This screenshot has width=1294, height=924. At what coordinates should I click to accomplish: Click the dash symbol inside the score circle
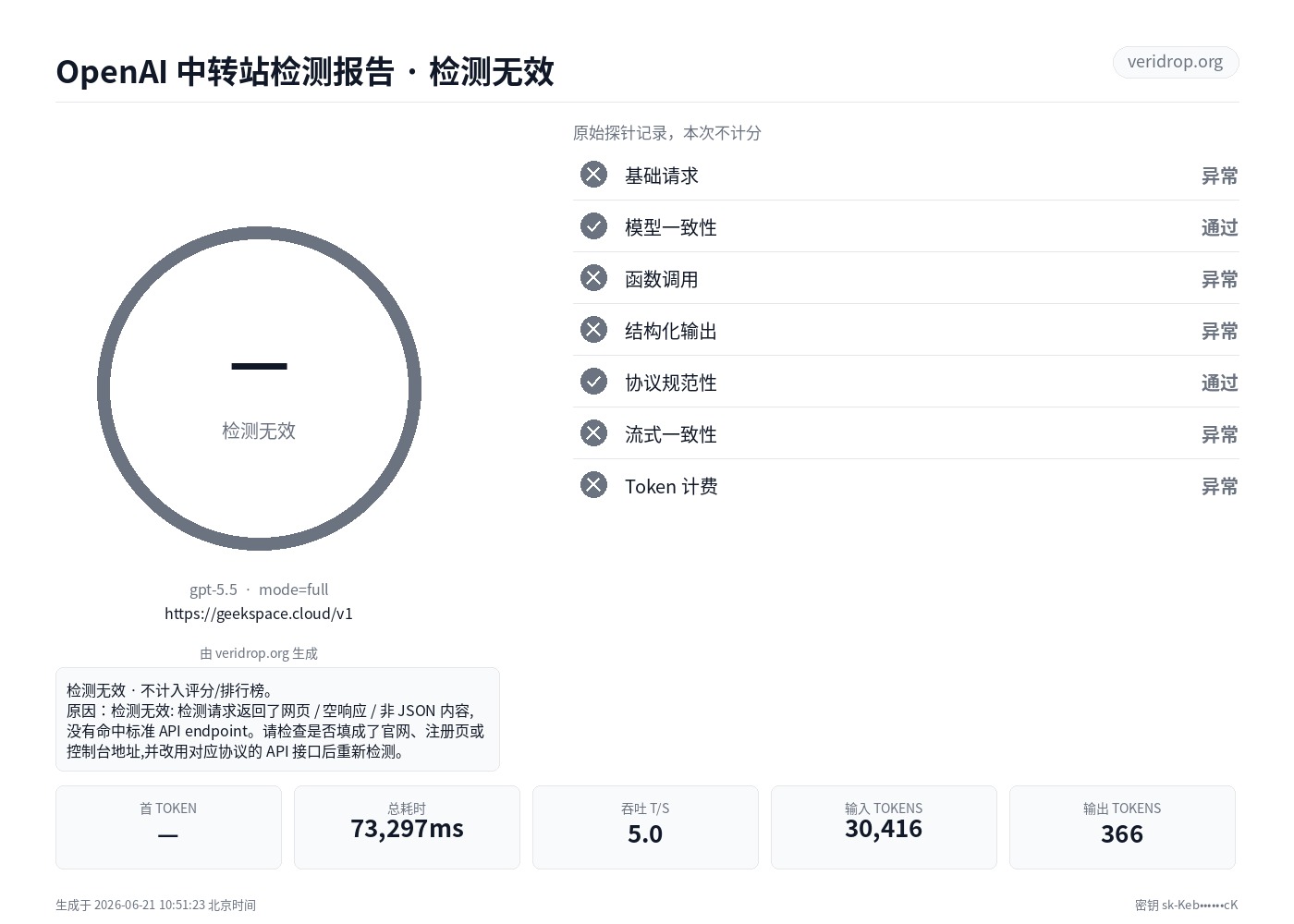[259, 367]
